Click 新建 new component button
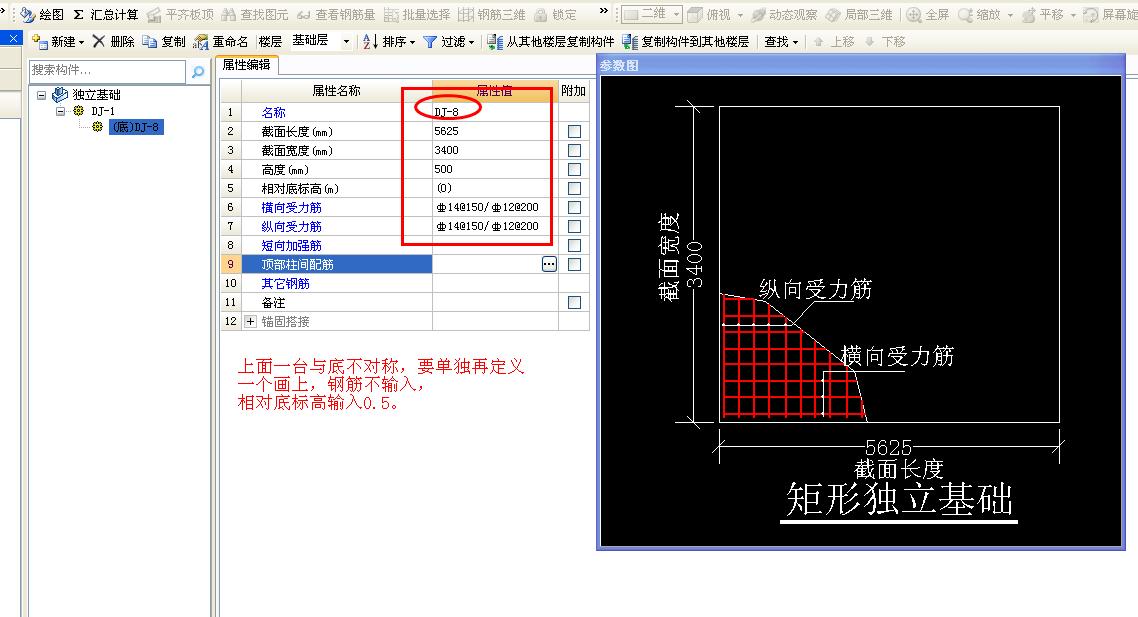This screenshot has width=1138, height=617. tap(58, 42)
